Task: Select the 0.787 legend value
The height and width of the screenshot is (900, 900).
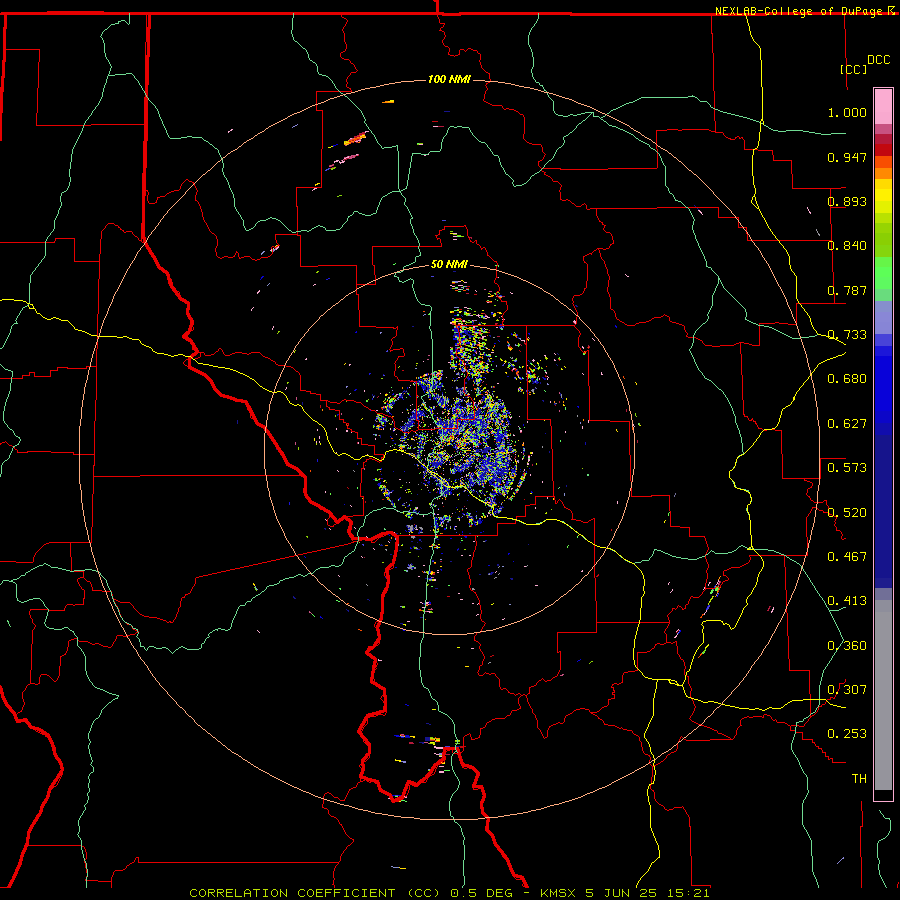Action: (x=847, y=290)
